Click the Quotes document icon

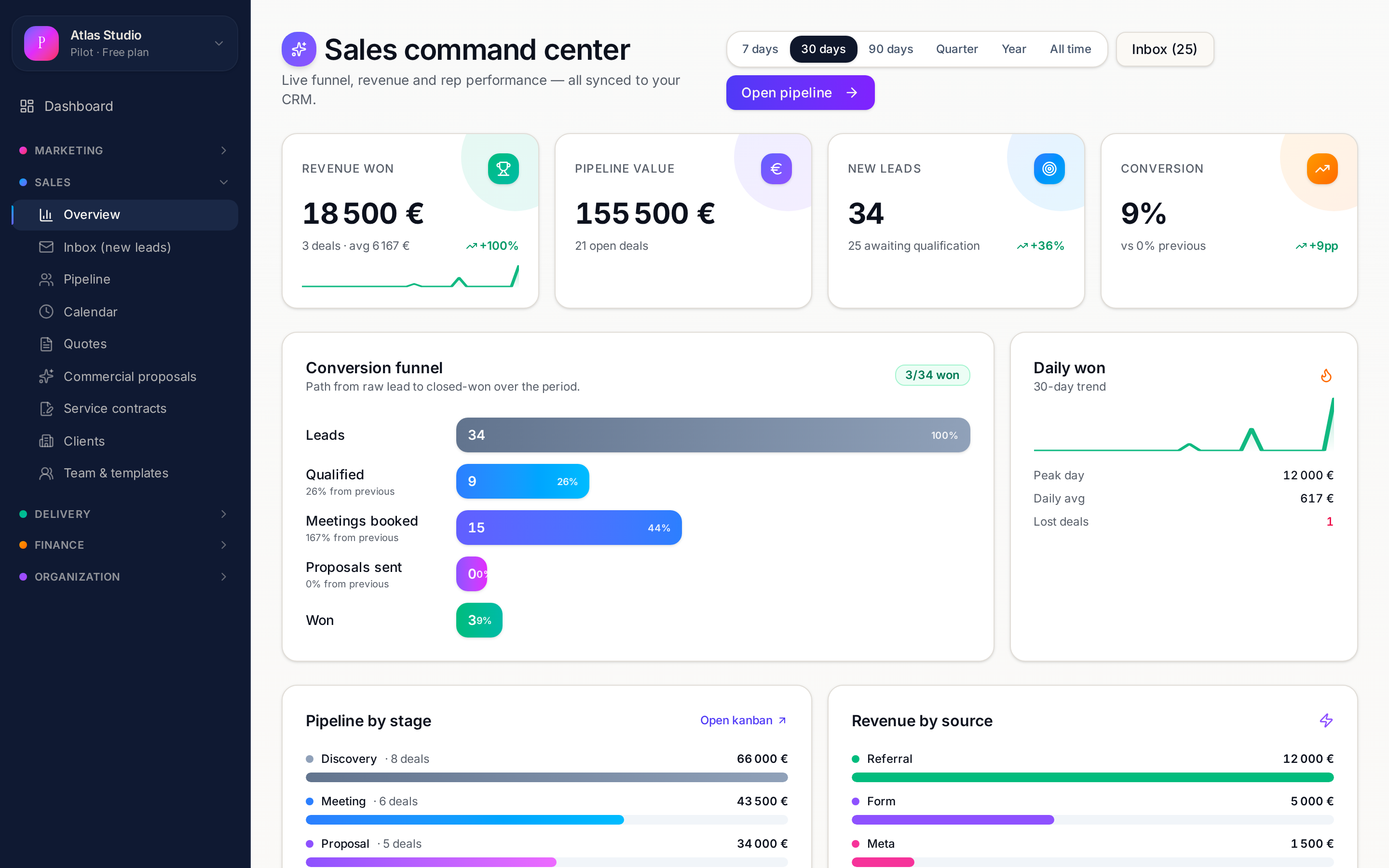(46, 344)
